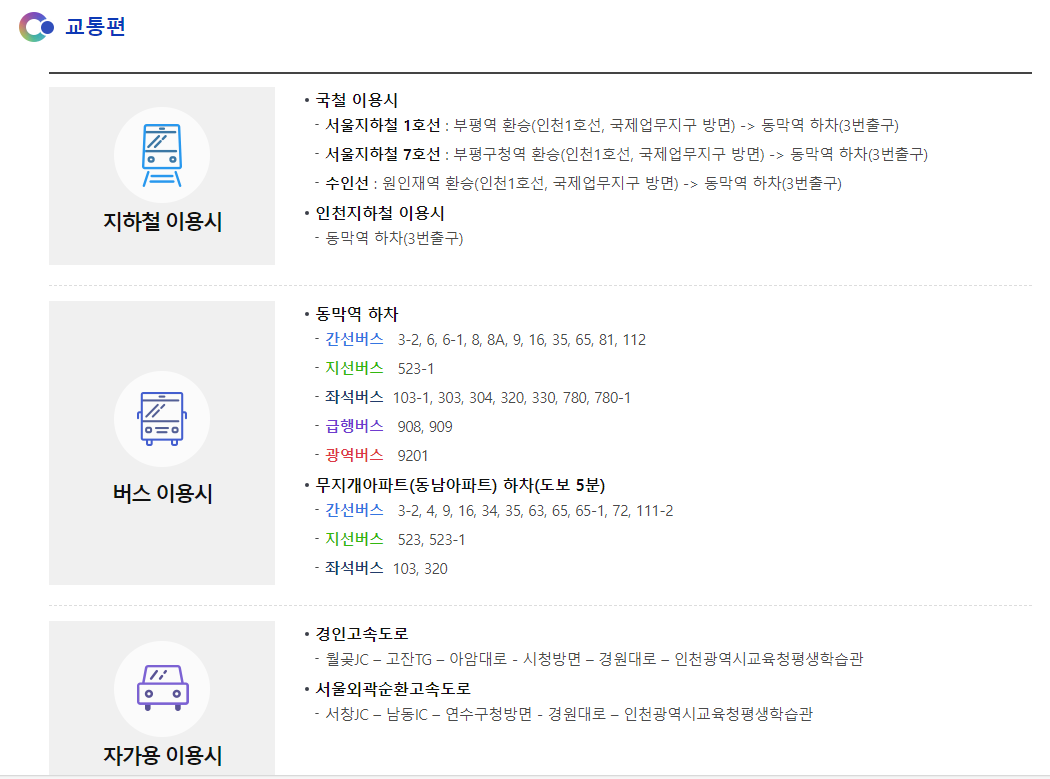This screenshot has height=779, width=1050.
Task: Click the subway train icon
Action: (161, 155)
